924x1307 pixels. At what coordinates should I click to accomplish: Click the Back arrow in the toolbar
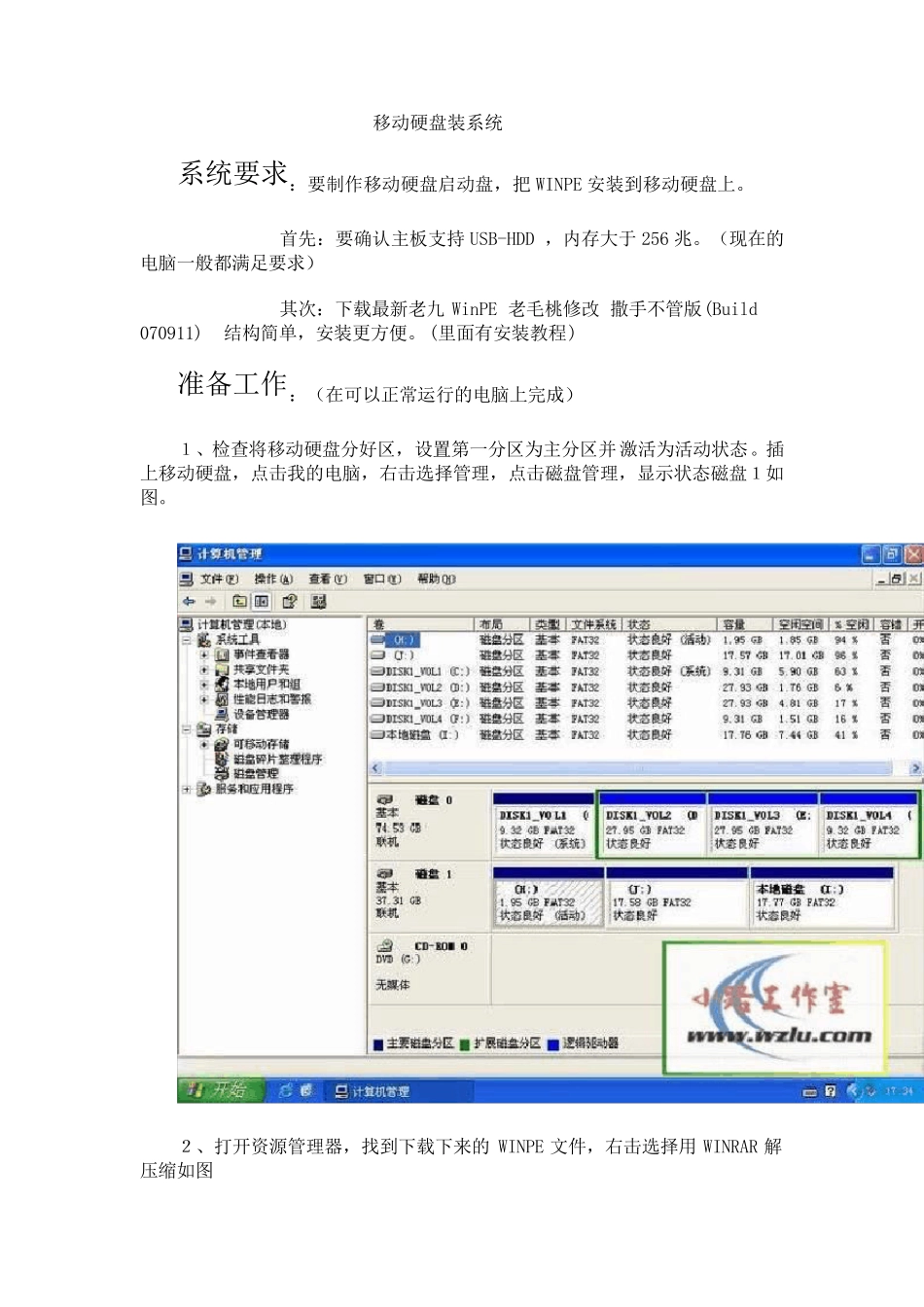click(x=189, y=601)
